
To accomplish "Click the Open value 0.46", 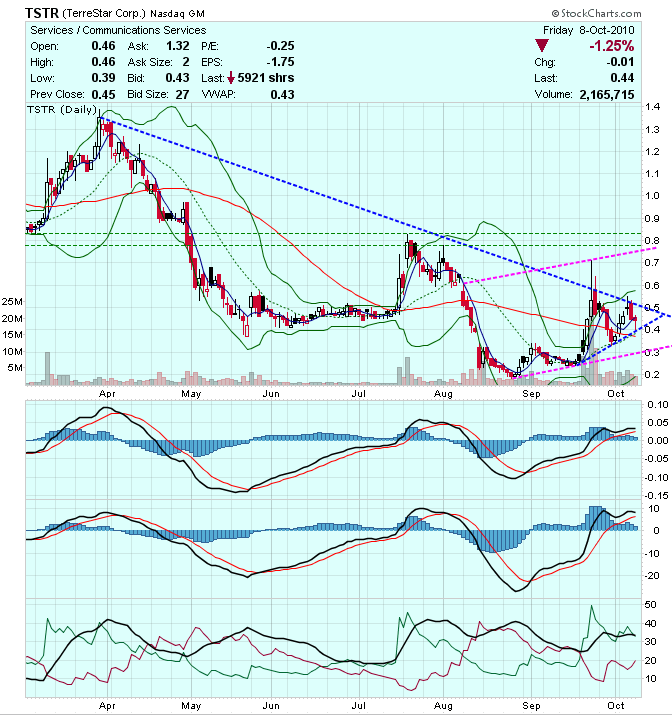I will [x=104, y=46].
